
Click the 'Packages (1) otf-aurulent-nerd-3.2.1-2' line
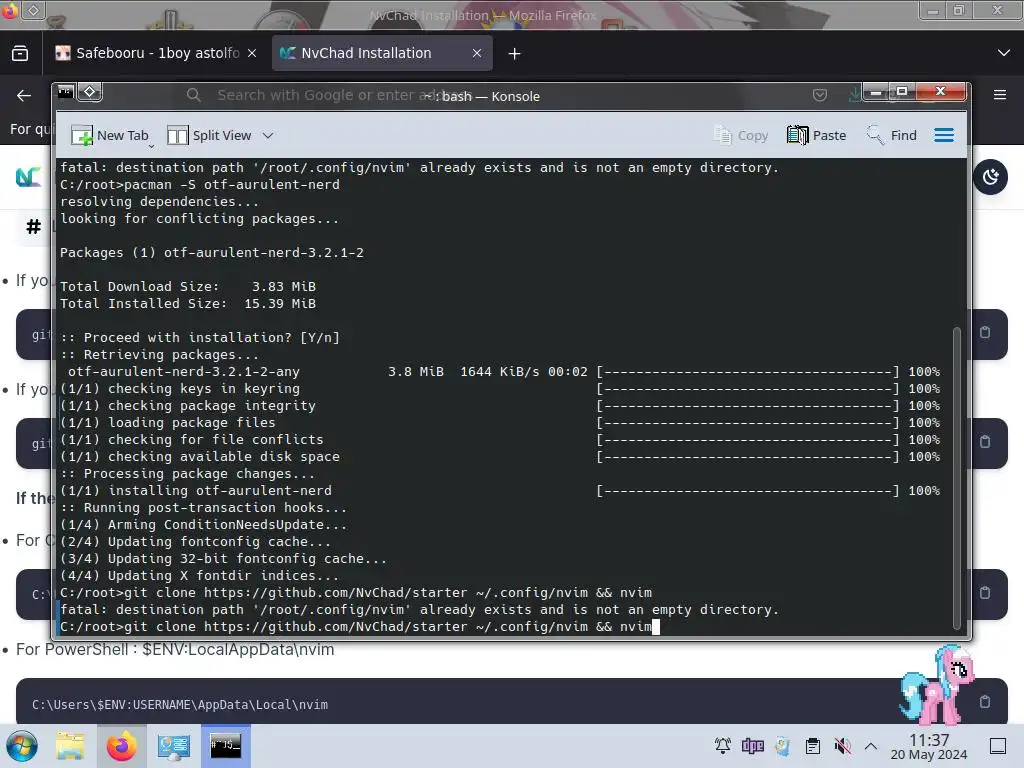point(212,253)
